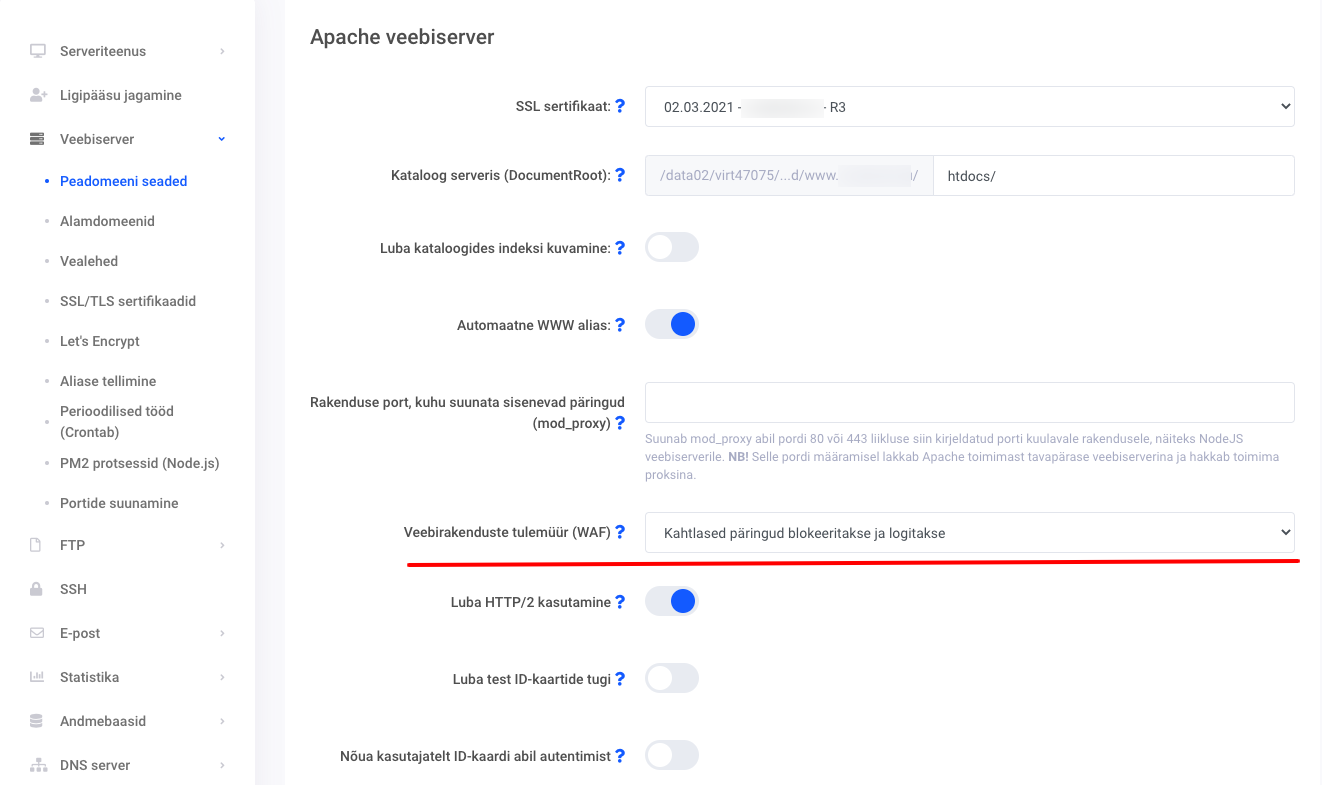1322x785 pixels.
Task: Click the Ligipääsu jagamine user icon
Action: pos(38,95)
